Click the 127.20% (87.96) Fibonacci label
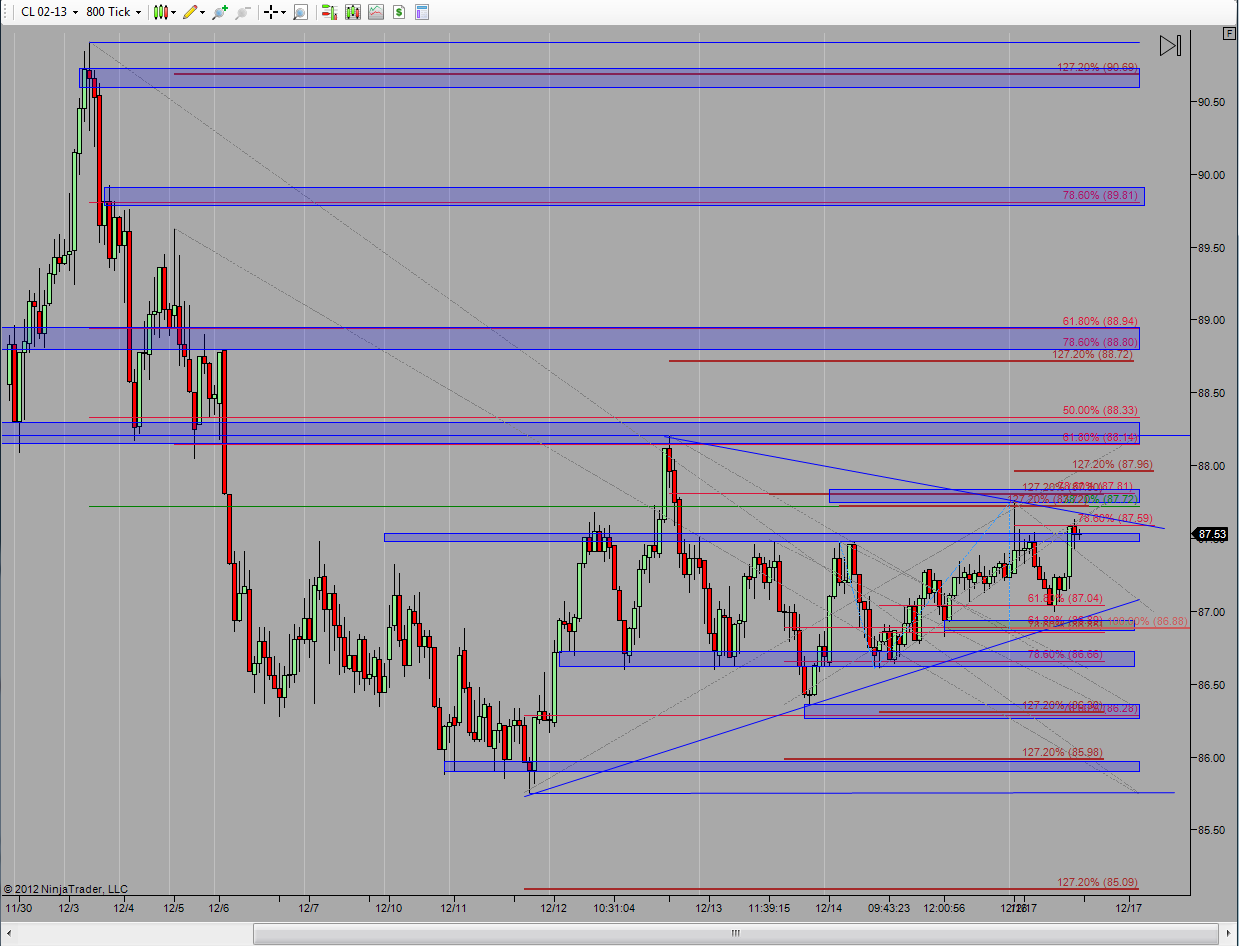Screen dimensions: 1239x946 [1112, 464]
